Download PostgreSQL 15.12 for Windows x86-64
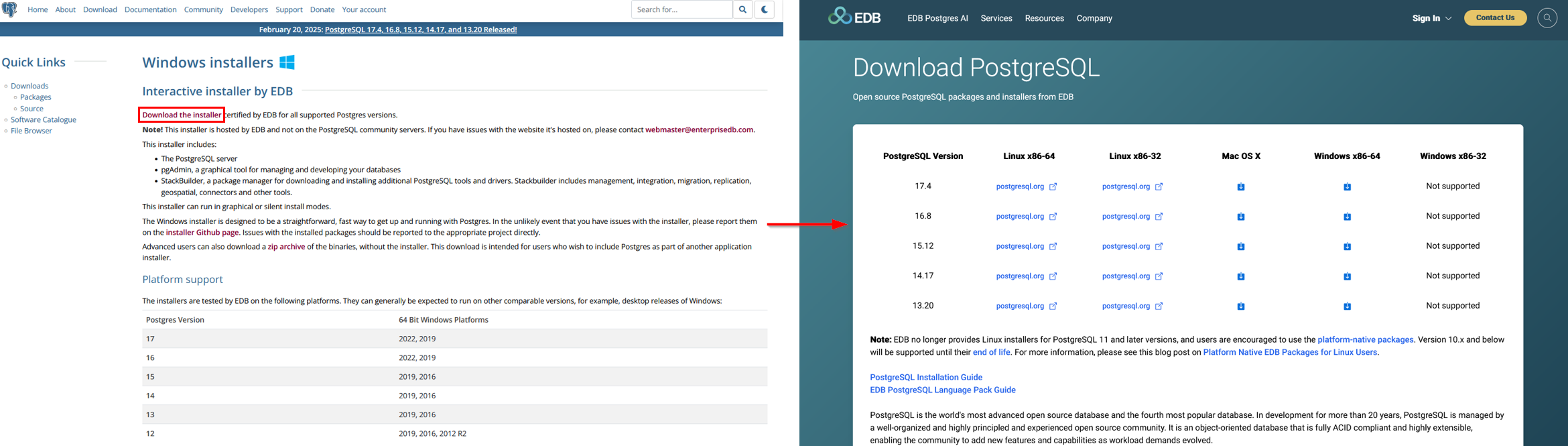The width and height of the screenshot is (1568, 446). [1347, 247]
